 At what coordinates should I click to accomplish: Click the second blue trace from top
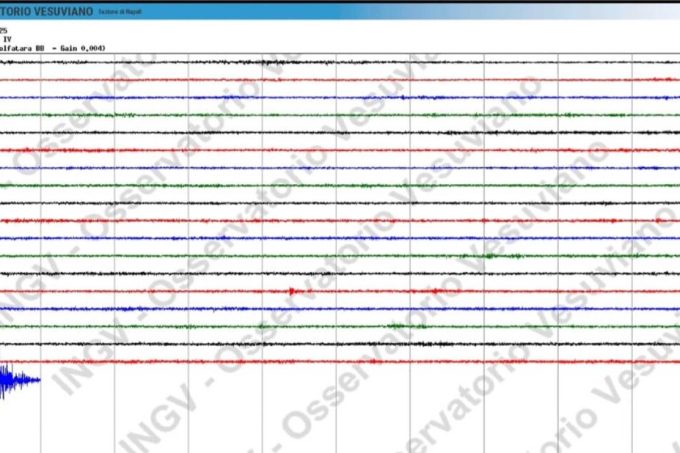(340, 167)
